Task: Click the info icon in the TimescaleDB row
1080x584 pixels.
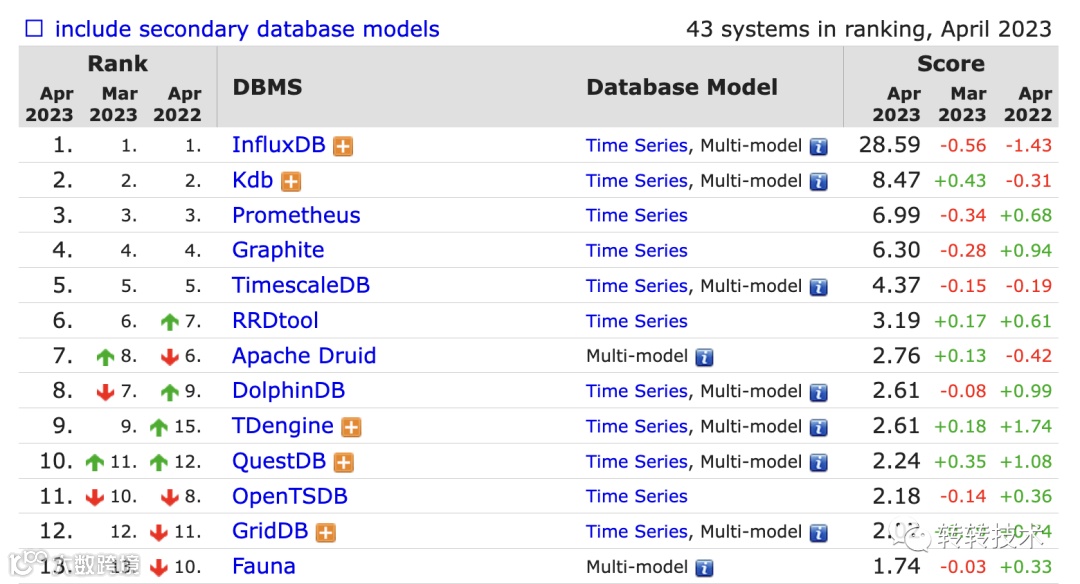Action: click(819, 287)
